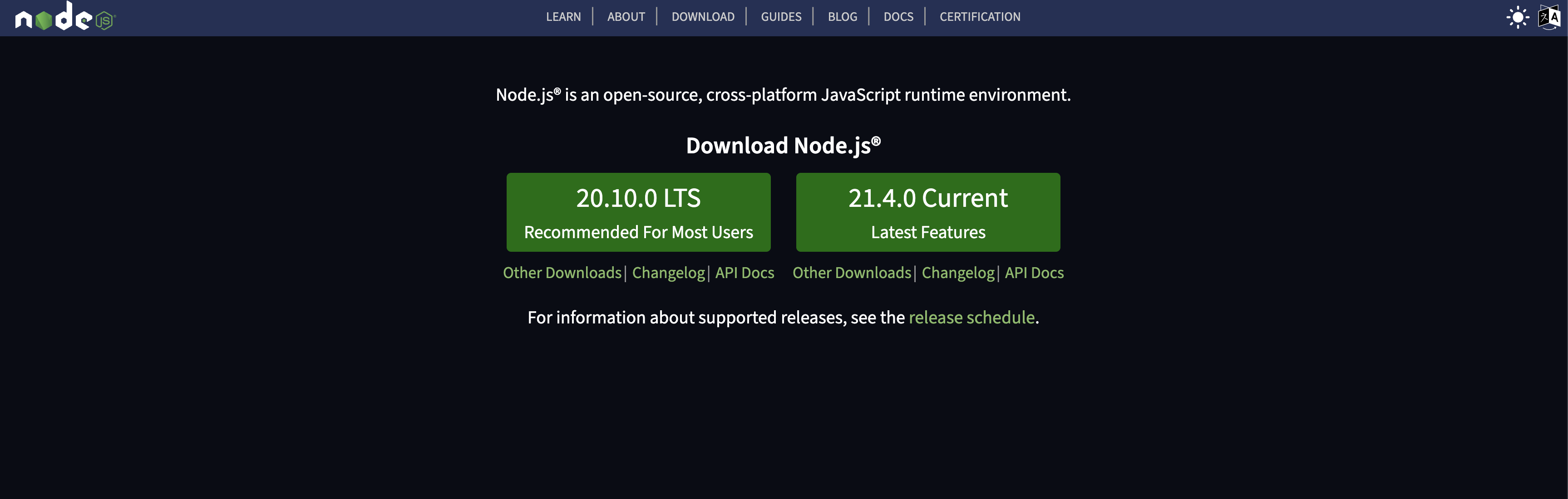Open DOCS in the top navigation
Screen dimensions: 1568x499
(x=898, y=17)
